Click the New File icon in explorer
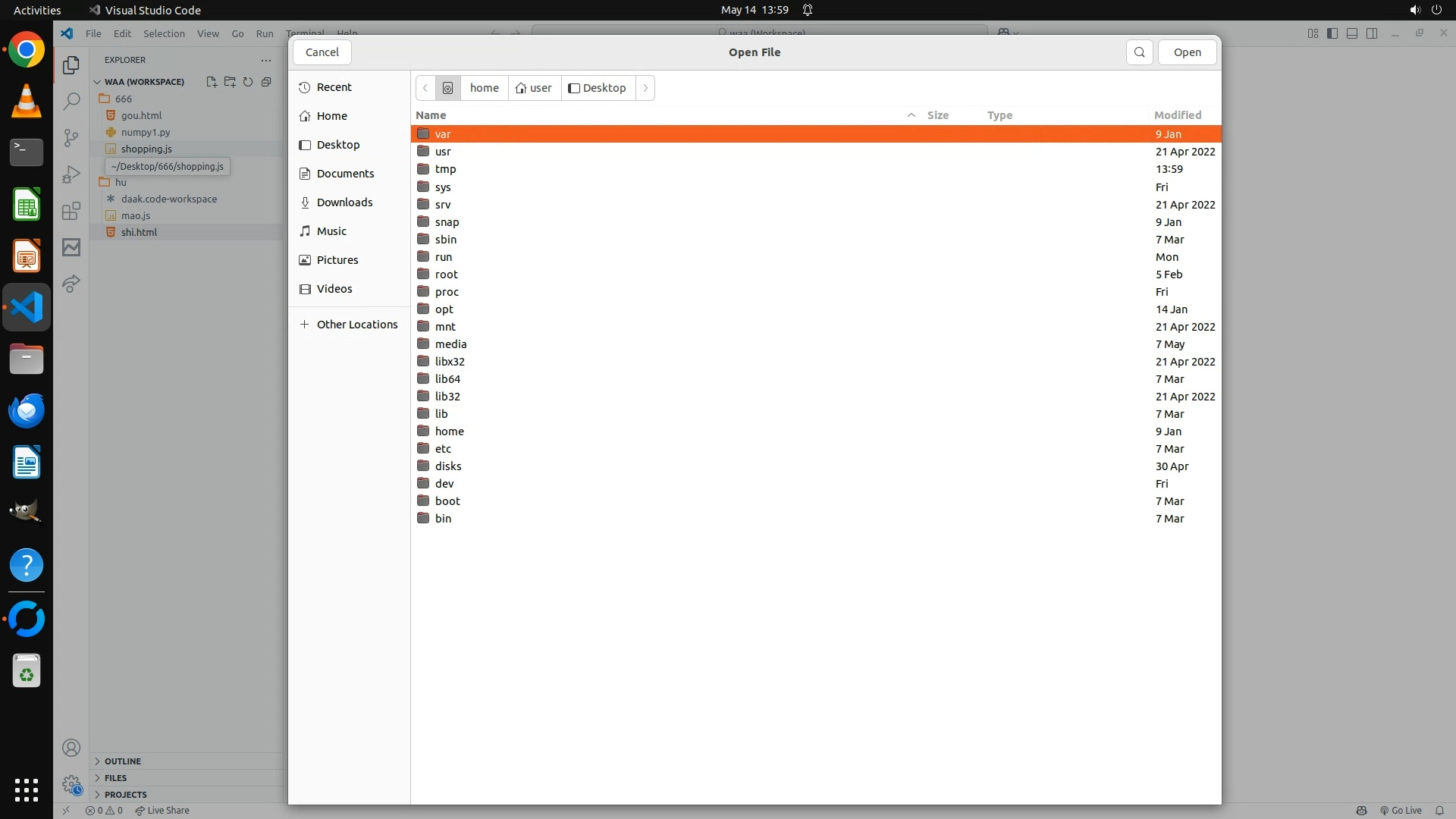This screenshot has width=1456, height=819. pyautogui.click(x=212, y=82)
